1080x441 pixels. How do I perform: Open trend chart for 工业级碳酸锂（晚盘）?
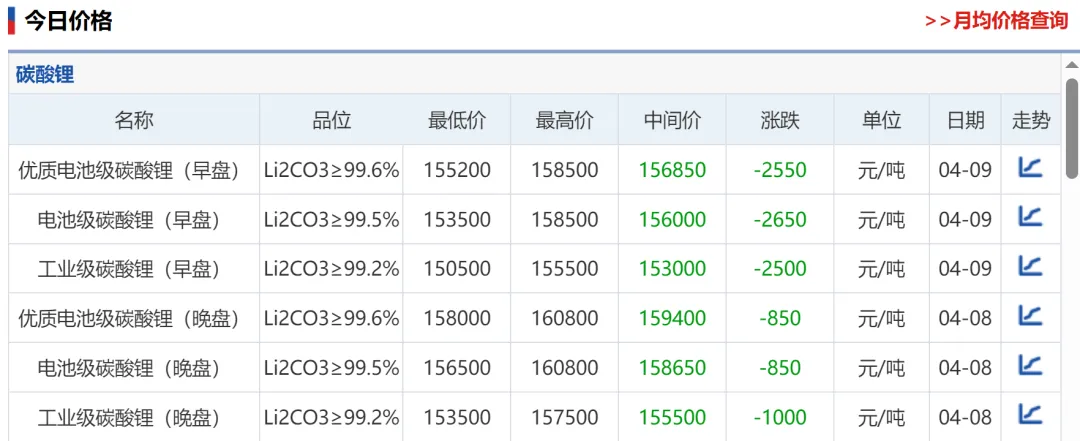pos(1030,414)
